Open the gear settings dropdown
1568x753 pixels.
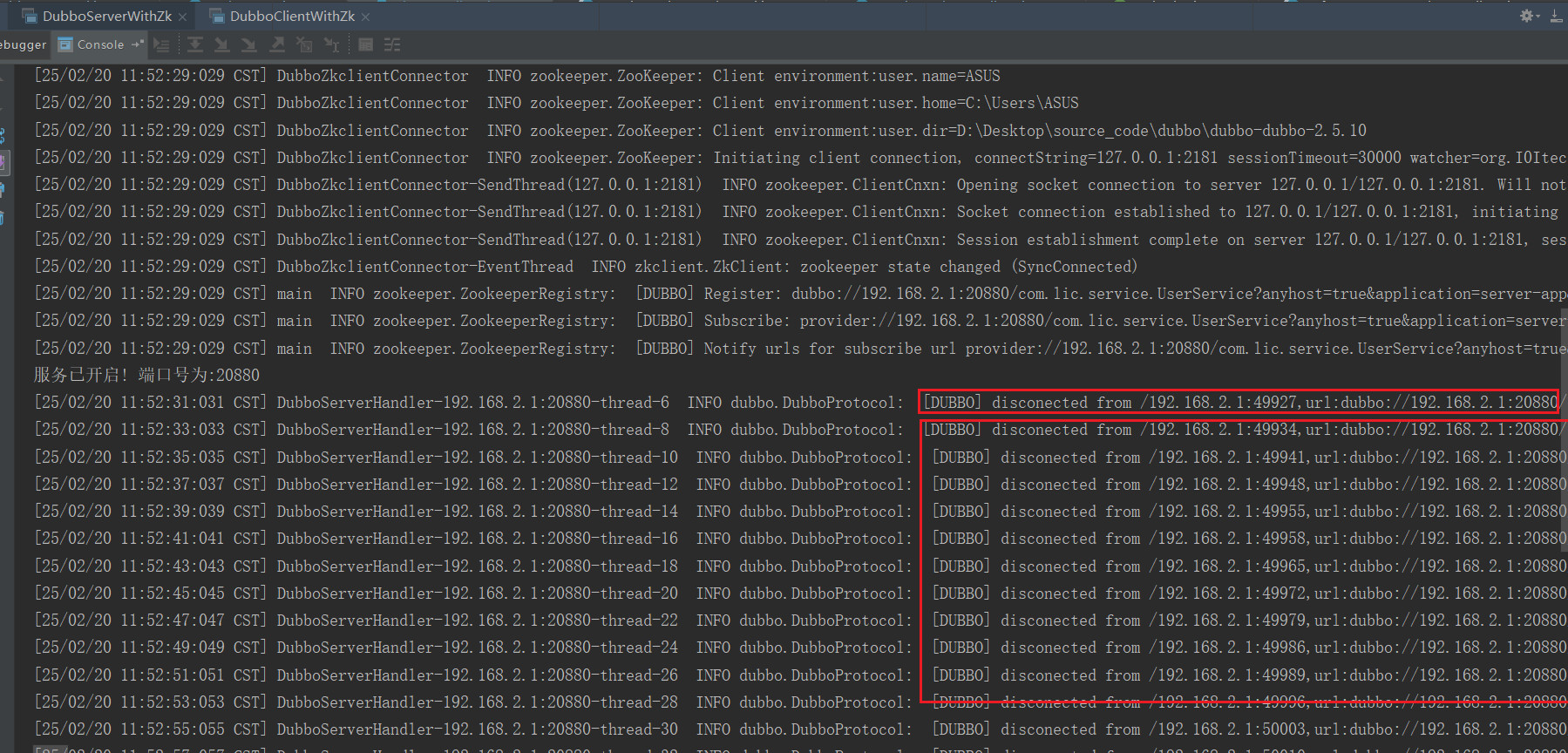tap(1530, 16)
